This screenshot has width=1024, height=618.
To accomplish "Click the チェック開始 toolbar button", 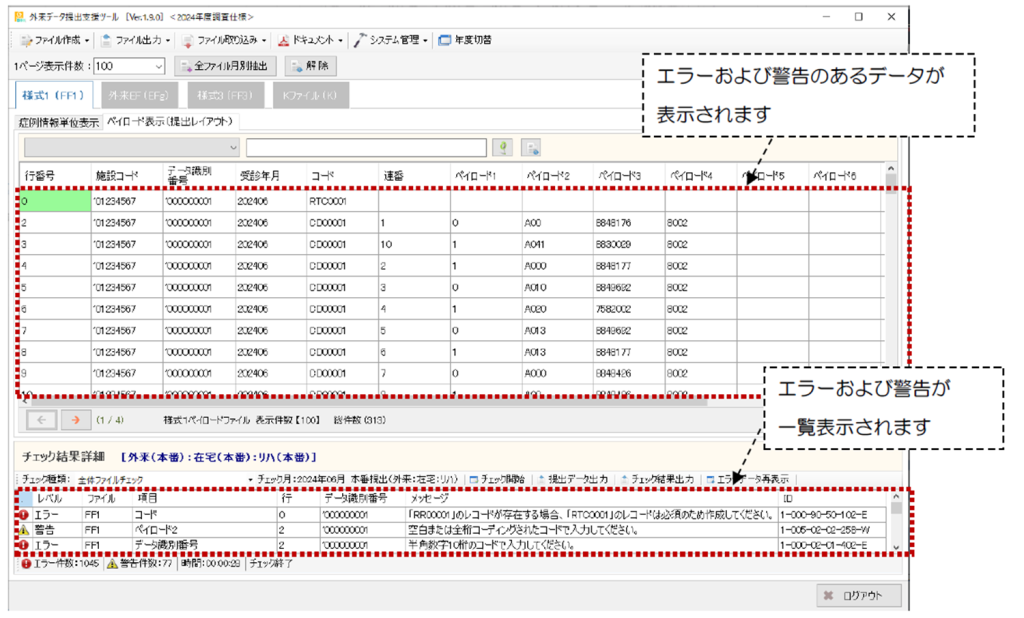I will pyautogui.click(x=497, y=480).
